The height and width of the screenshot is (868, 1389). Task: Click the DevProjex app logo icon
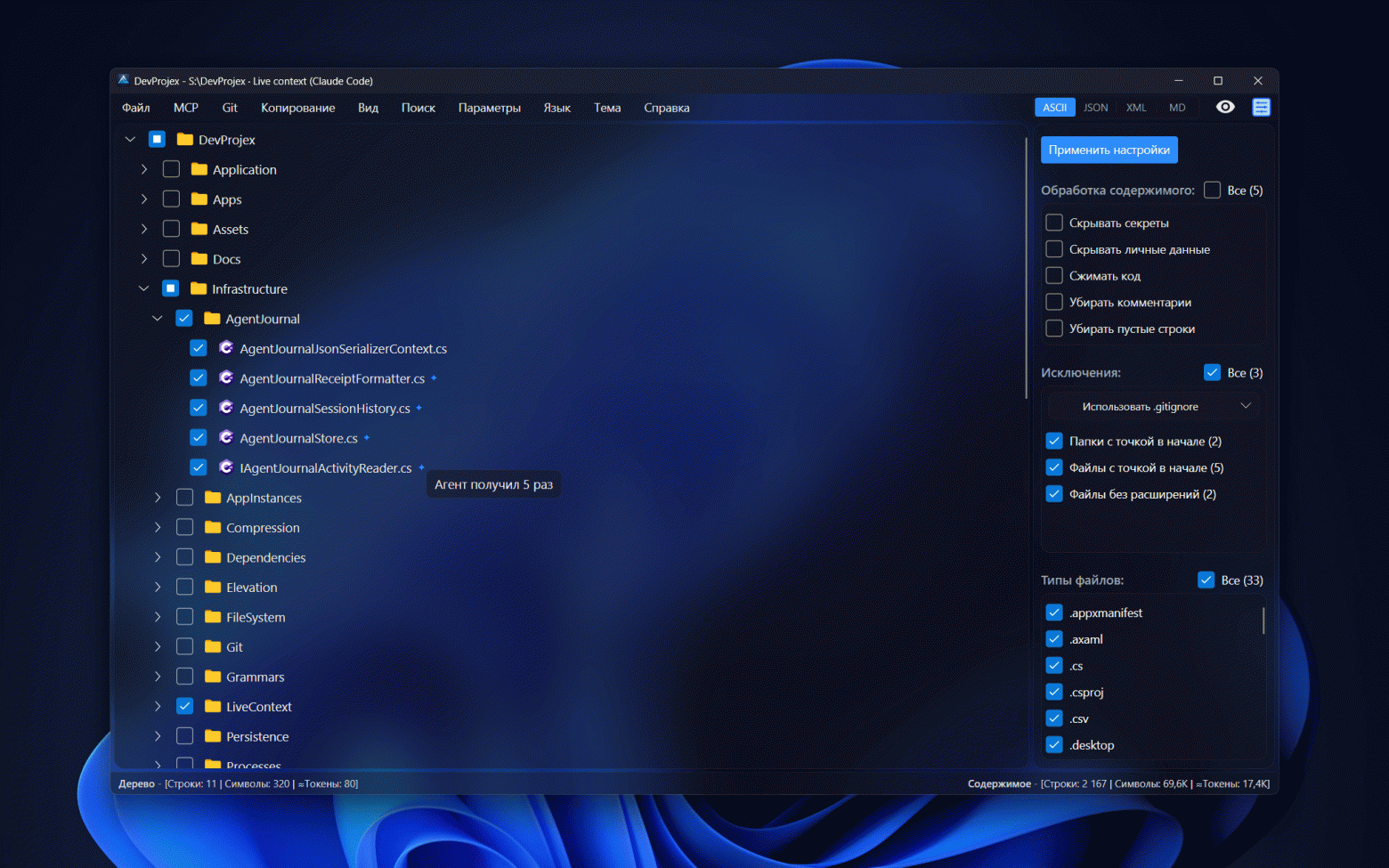[124, 80]
